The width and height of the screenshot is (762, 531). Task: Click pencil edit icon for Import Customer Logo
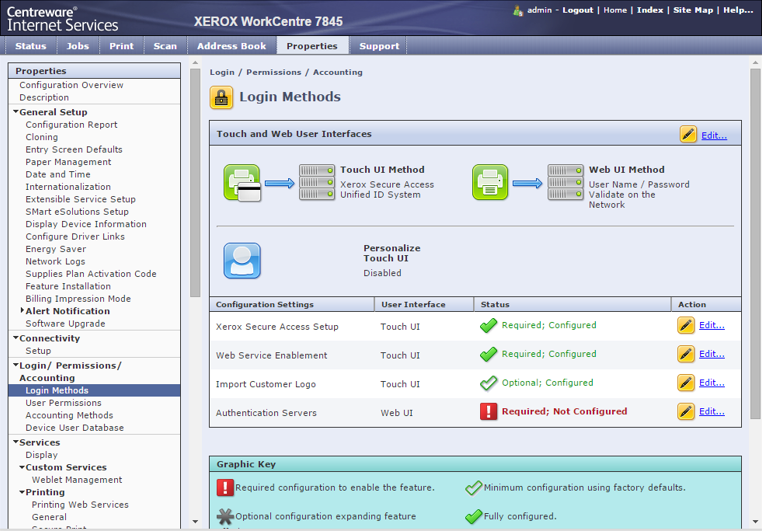pyautogui.click(x=686, y=383)
